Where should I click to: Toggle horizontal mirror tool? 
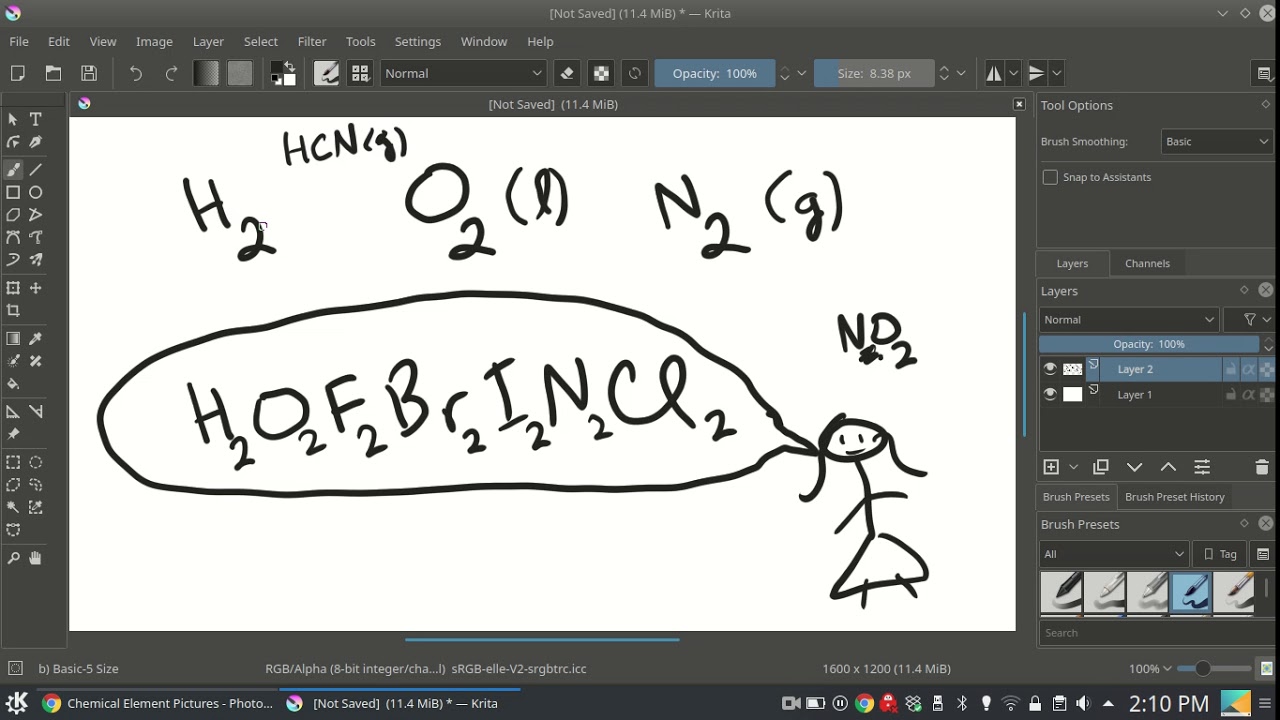(994, 73)
